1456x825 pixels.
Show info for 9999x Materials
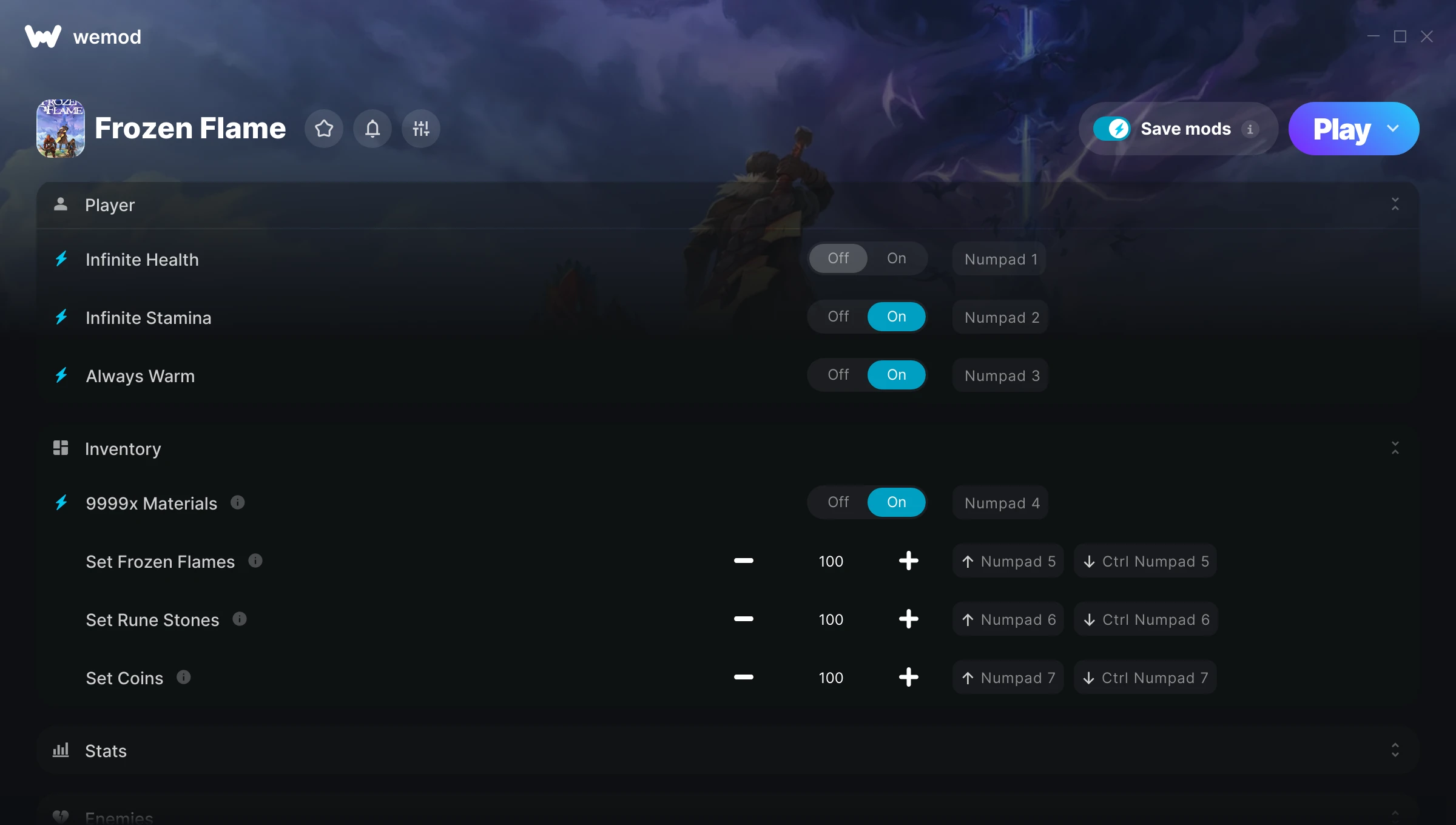(238, 502)
